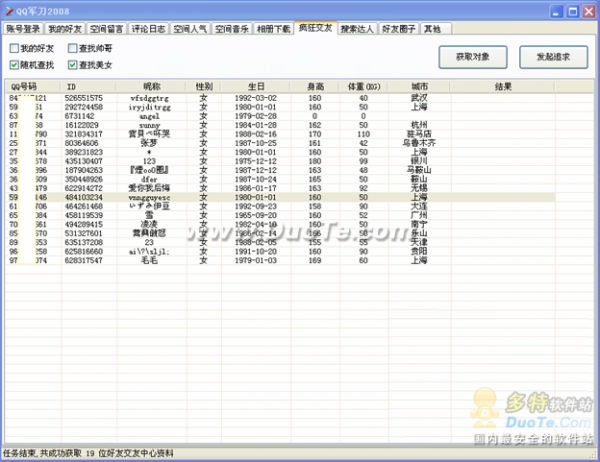Sort the list by 生日 column header

coord(256,87)
